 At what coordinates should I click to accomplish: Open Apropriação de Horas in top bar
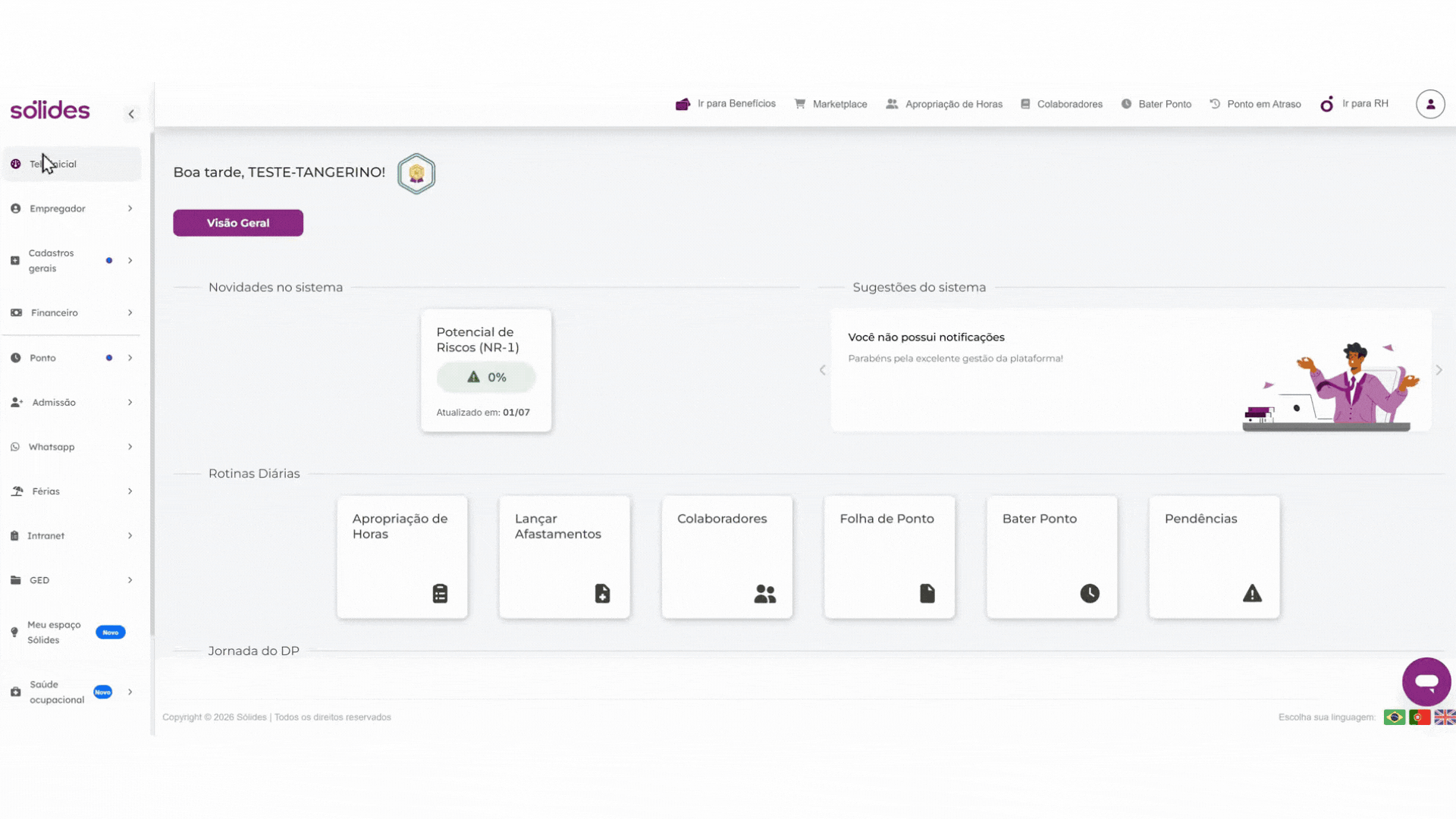pos(944,104)
